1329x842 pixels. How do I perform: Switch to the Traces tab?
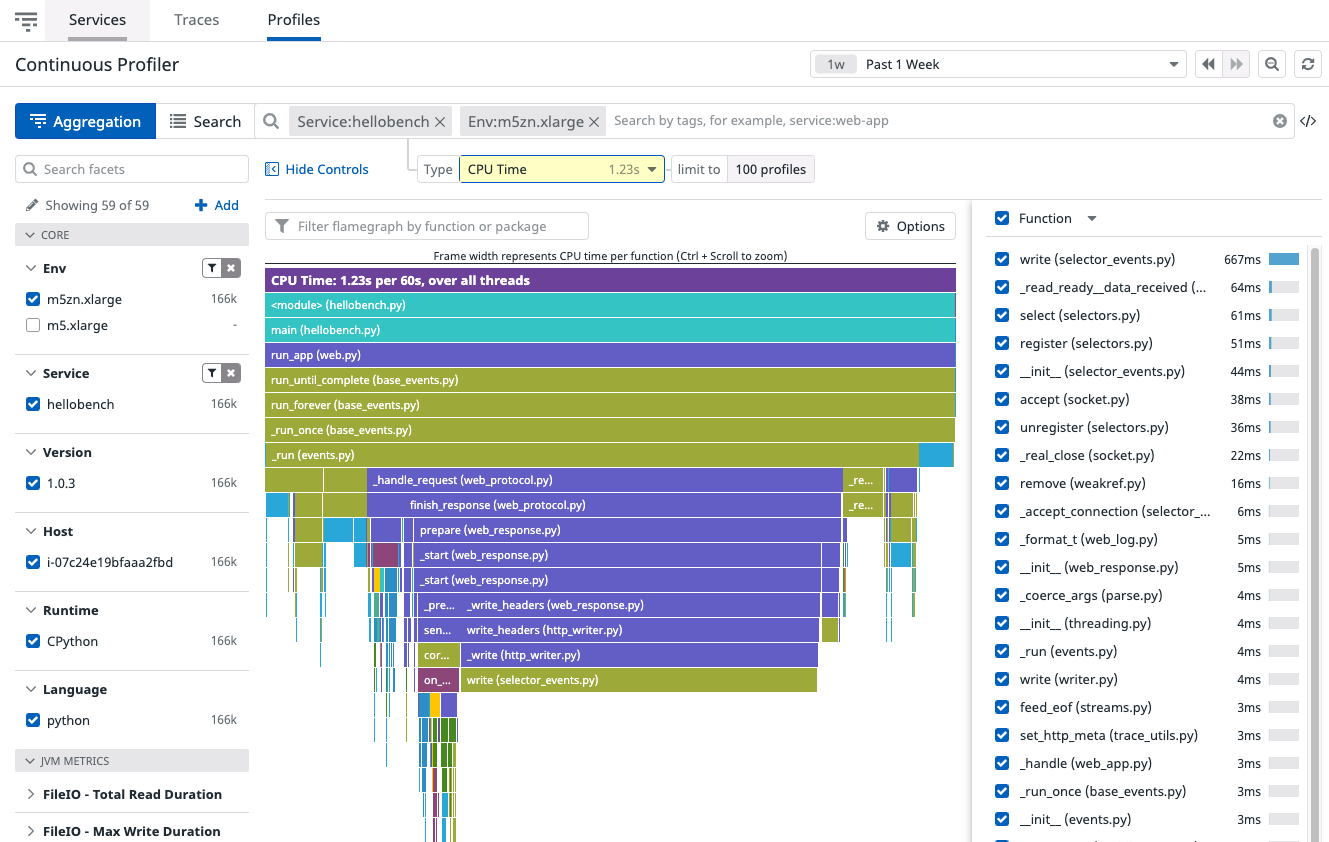[x=196, y=19]
